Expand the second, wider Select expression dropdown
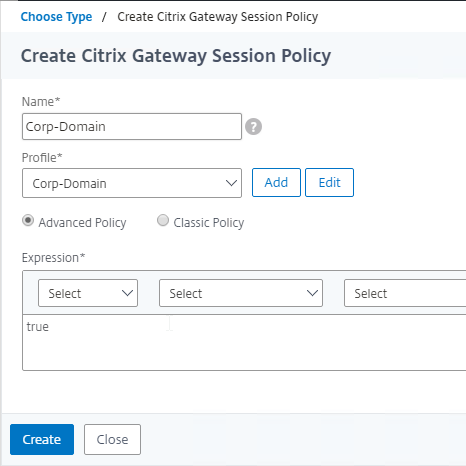466x466 pixels. (x=241, y=293)
